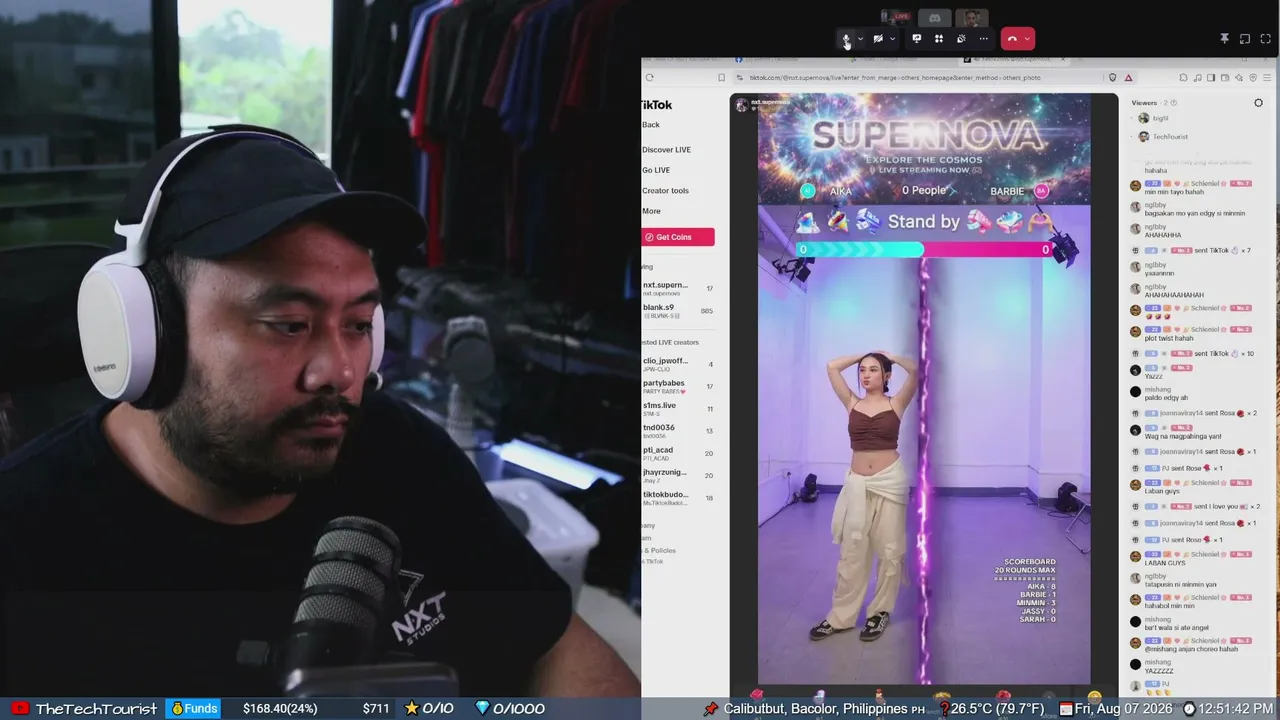Open the activities grid icon in call toolbar

939,39
